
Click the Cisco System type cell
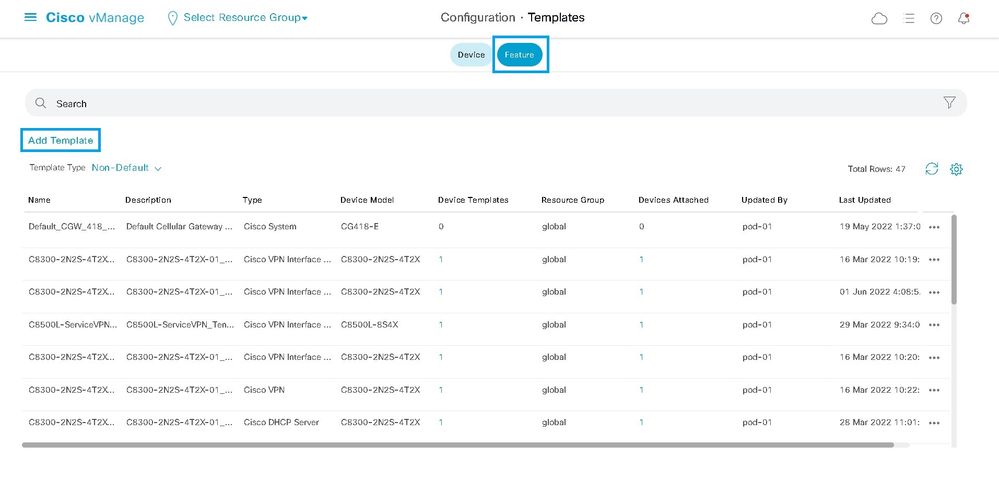(270, 227)
